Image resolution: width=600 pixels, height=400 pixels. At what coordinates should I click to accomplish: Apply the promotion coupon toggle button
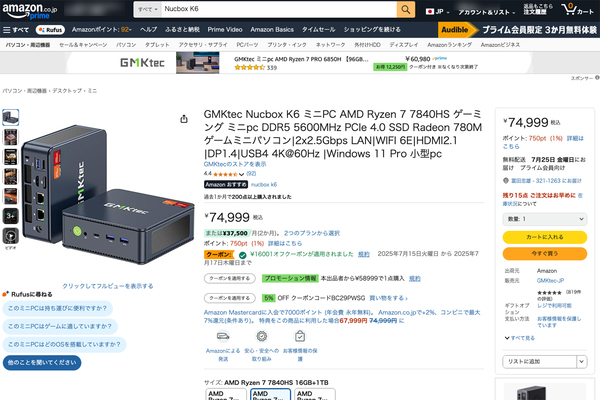point(230,278)
